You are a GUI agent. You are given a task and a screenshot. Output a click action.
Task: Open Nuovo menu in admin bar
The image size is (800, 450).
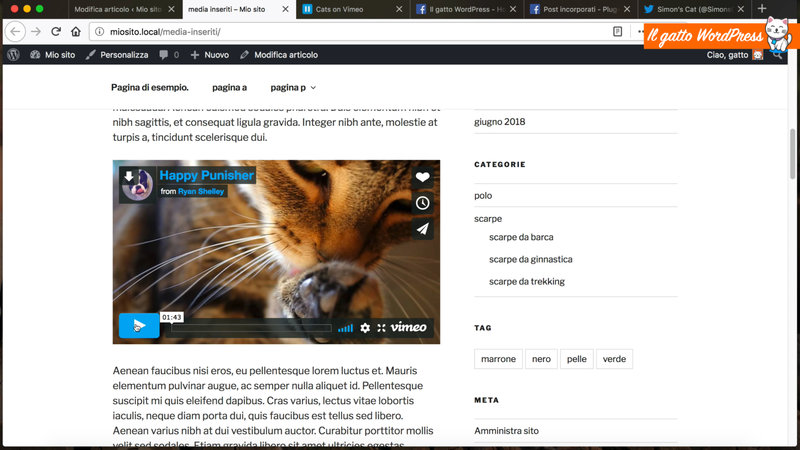[x=210, y=55]
